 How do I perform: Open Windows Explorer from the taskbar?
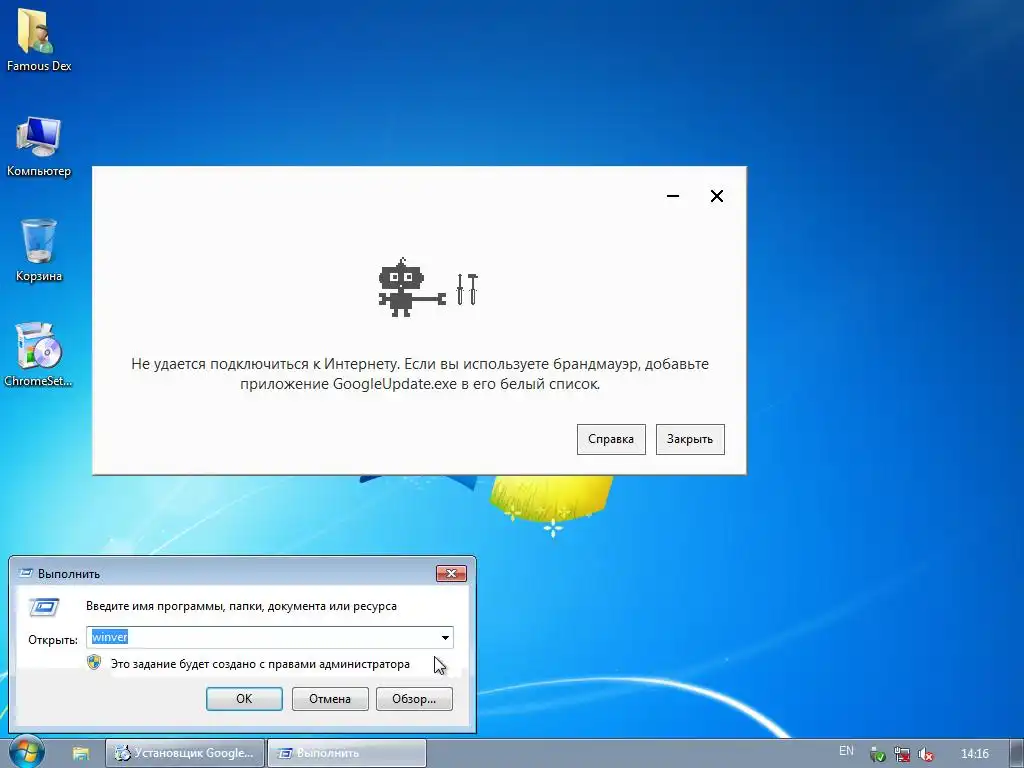coord(80,753)
